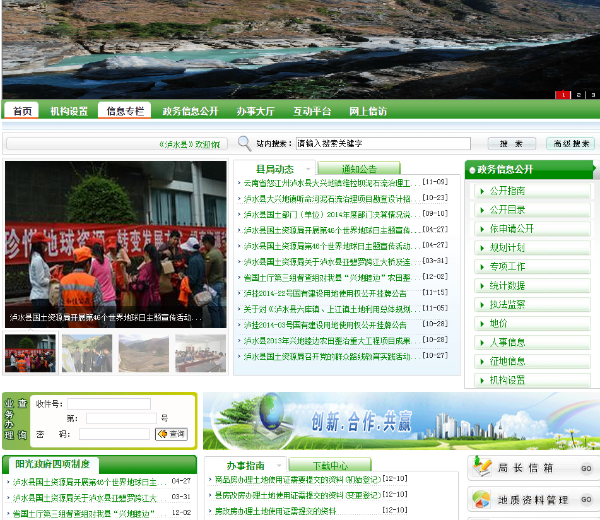
Task: Click the 查询 query button
Action: pyautogui.click(x=171, y=434)
